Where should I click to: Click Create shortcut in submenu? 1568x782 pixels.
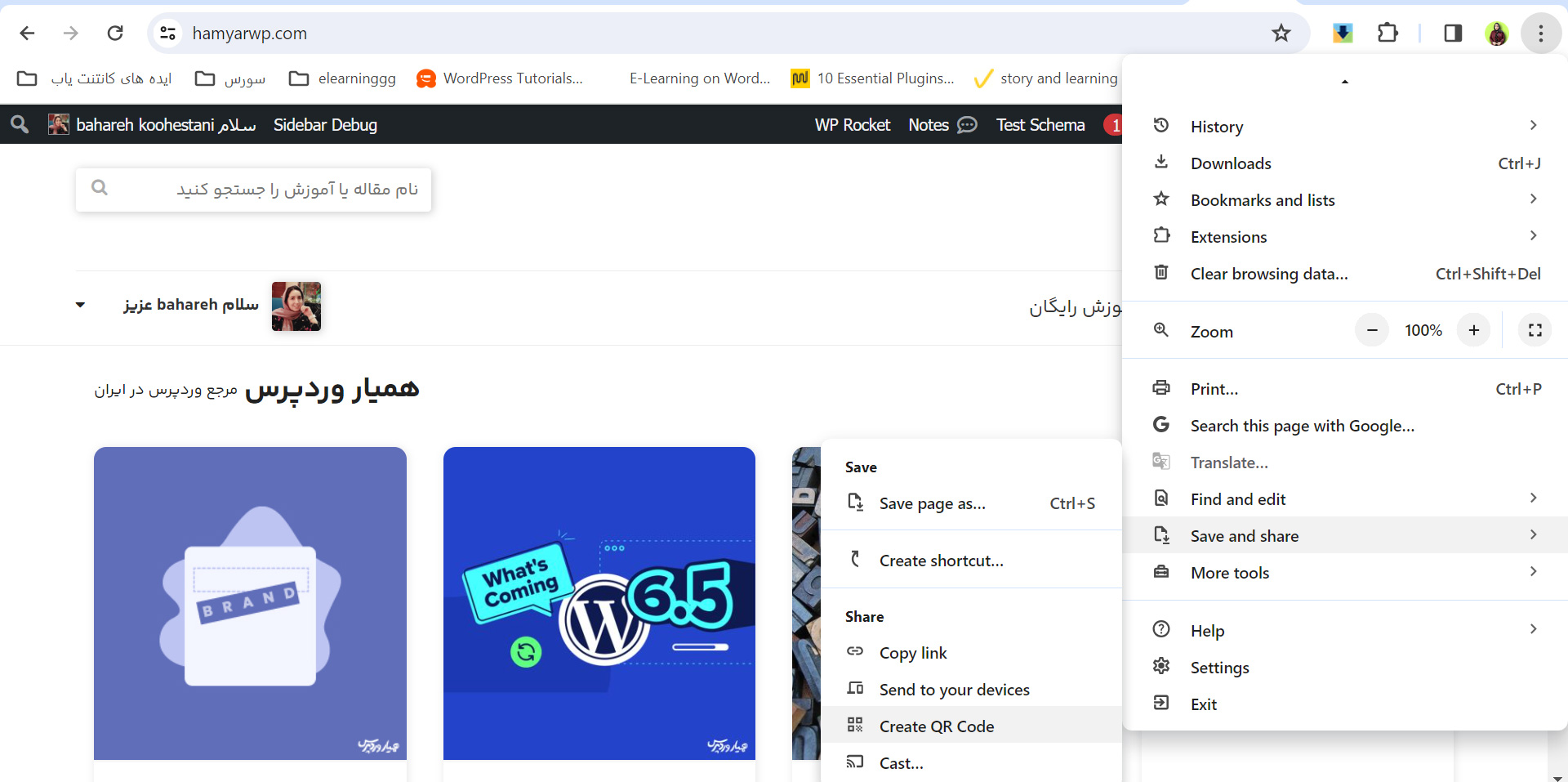[x=971, y=560]
